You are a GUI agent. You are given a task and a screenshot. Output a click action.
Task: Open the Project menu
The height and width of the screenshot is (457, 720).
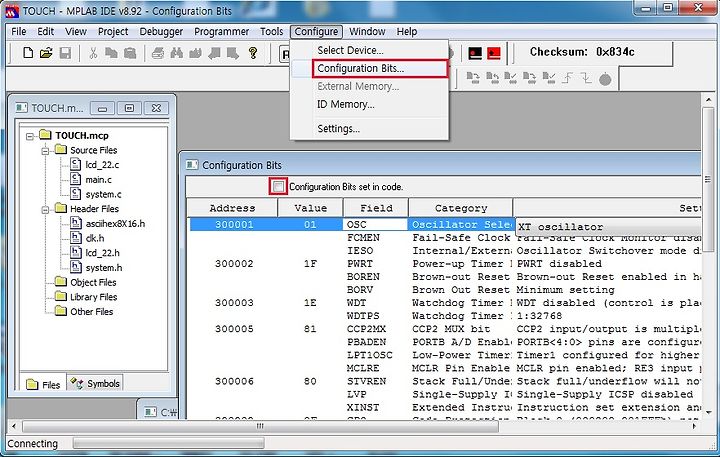click(x=113, y=32)
